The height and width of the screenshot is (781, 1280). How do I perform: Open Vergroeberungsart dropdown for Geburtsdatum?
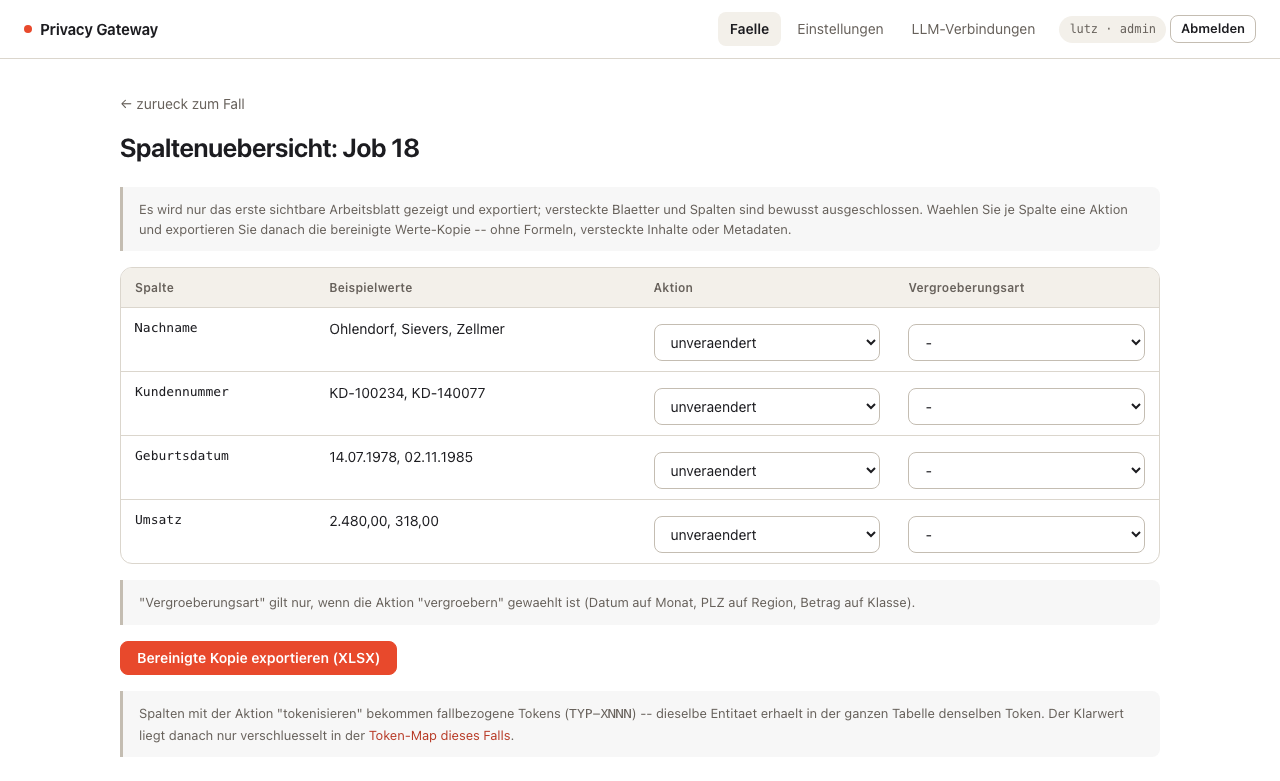(x=1026, y=470)
